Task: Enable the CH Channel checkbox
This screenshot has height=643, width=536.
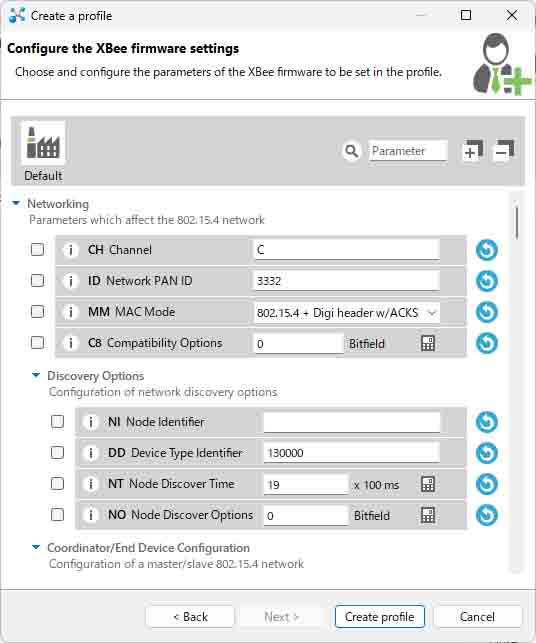Action: tap(37, 249)
